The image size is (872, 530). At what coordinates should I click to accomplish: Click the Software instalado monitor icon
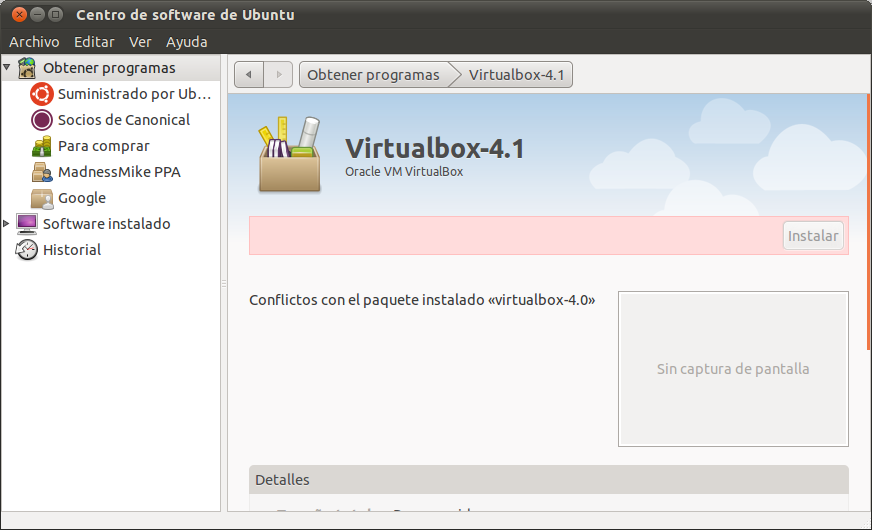(27, 224)
